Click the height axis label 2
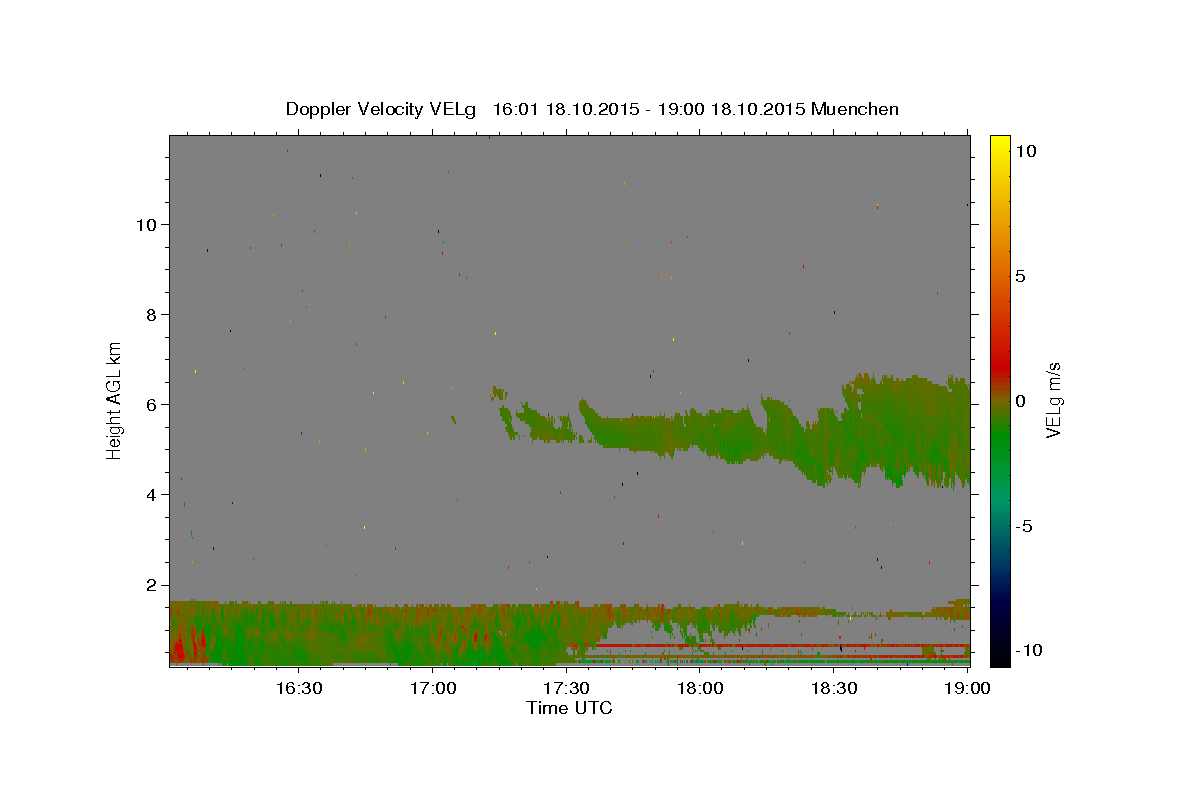The width and height of the screenshot is (1200, 800). [x=151, y=585]
